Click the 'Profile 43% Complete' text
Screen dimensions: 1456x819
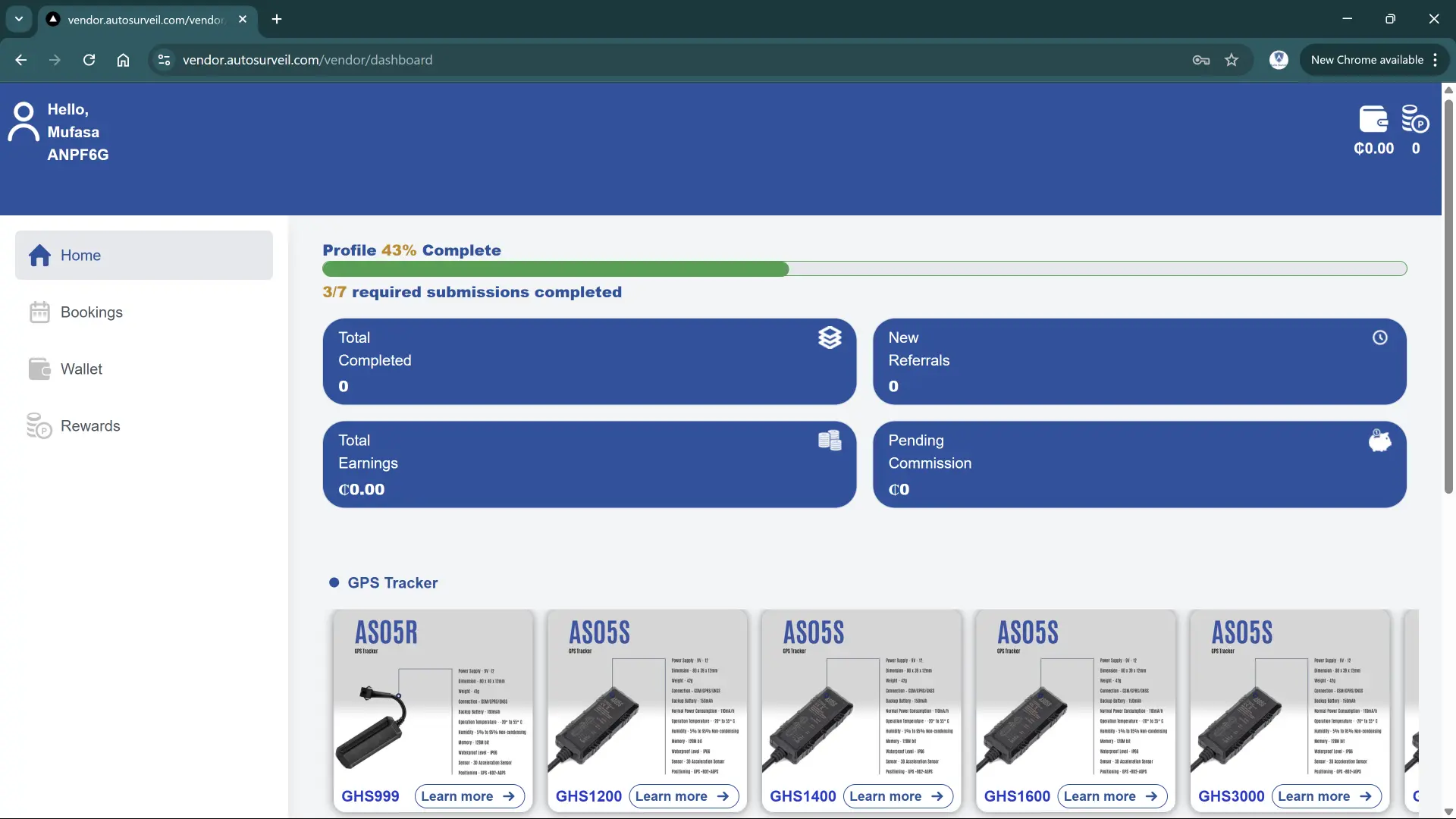click(x=412, y=250)
